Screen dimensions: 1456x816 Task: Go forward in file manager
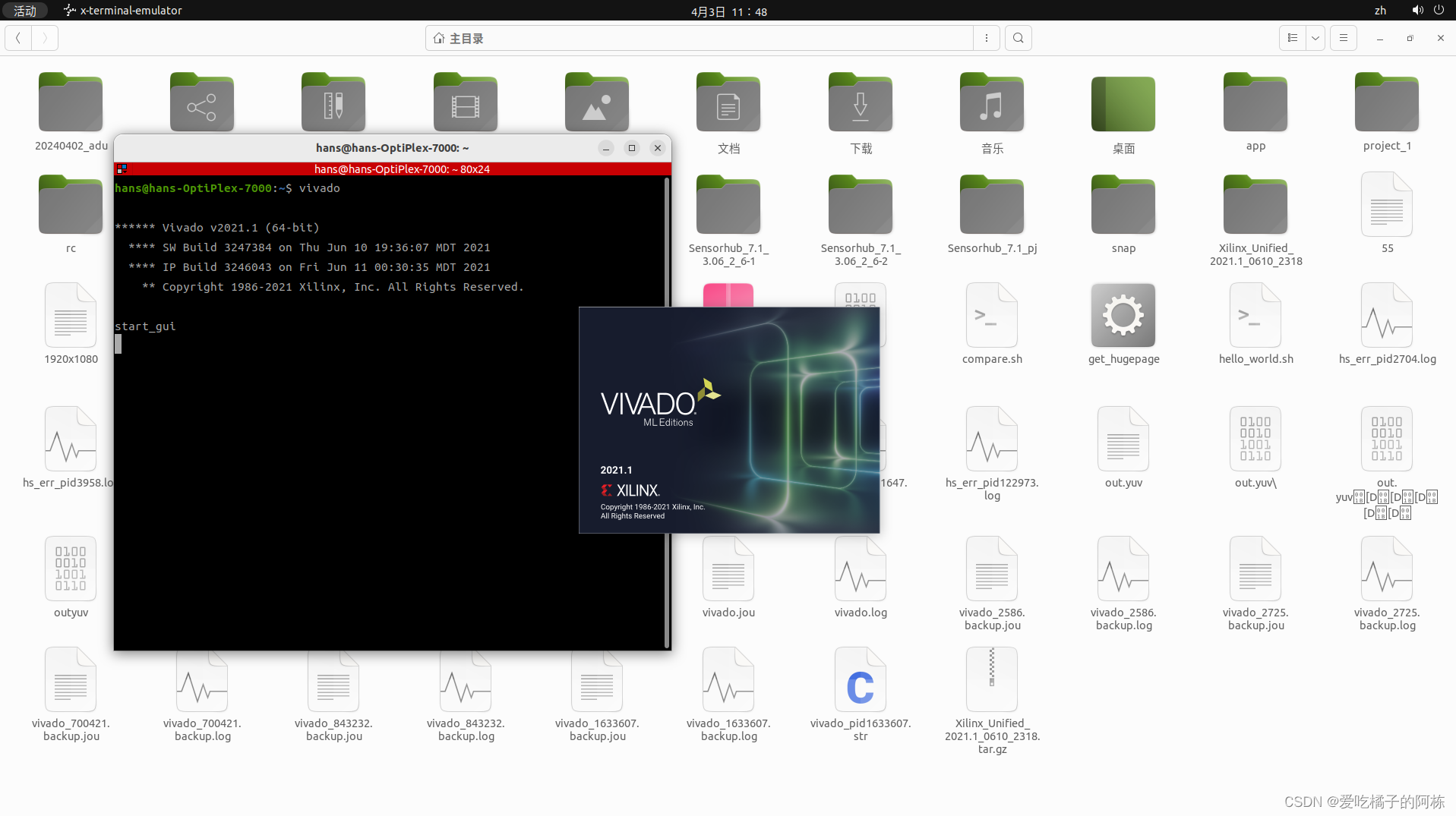click(45, 38)
